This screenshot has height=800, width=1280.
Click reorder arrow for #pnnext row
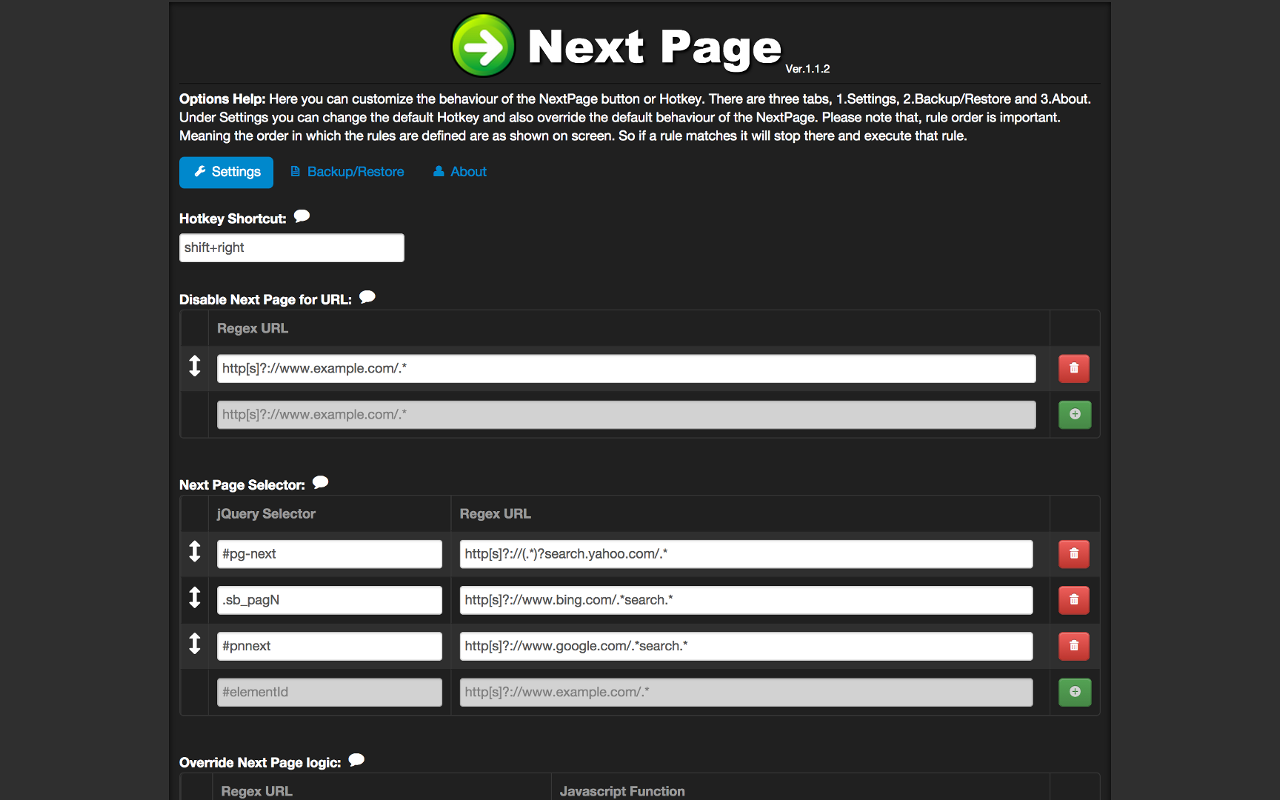[x=195, y=643]
